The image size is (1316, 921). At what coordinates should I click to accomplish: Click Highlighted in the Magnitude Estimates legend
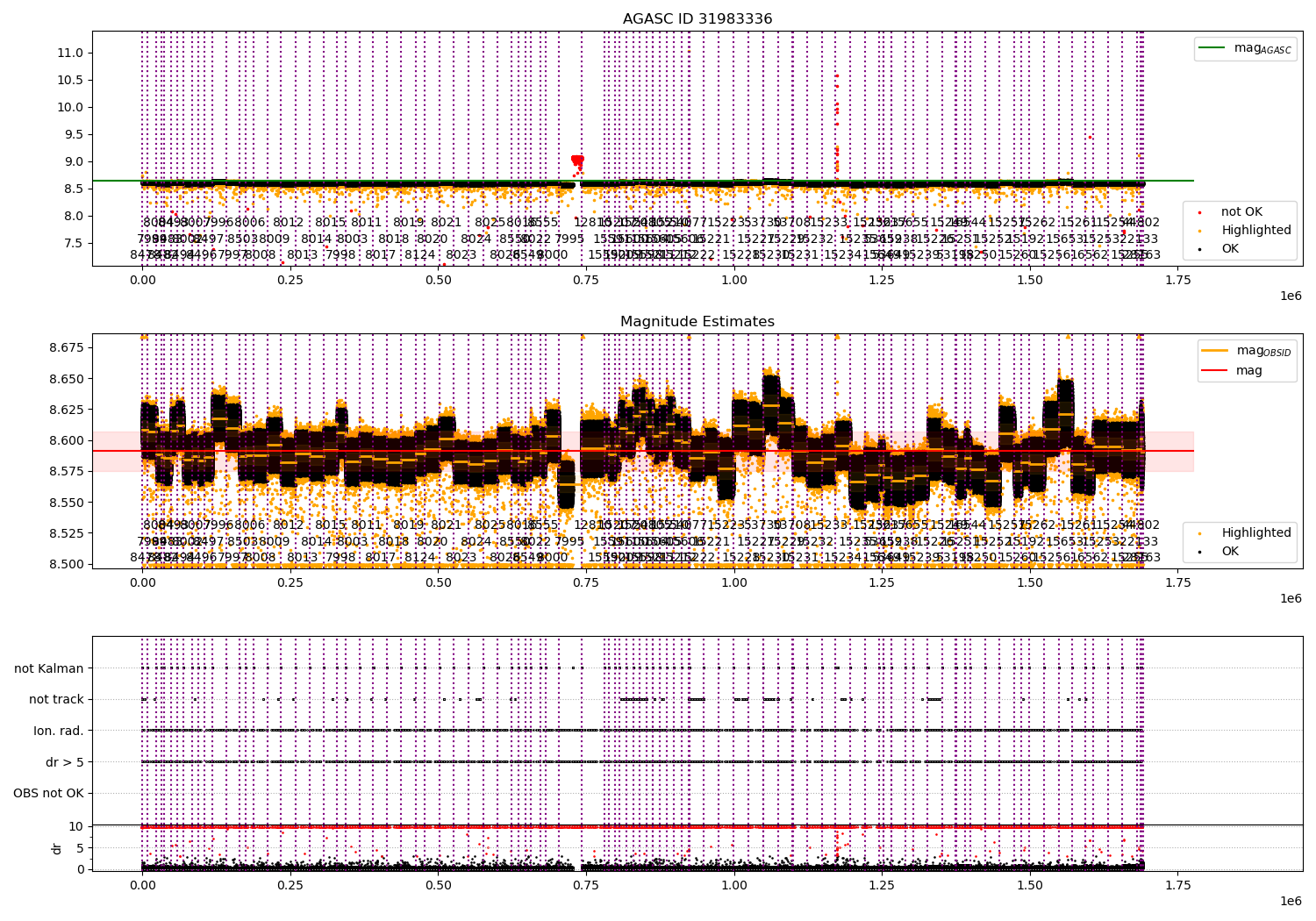1256,533
